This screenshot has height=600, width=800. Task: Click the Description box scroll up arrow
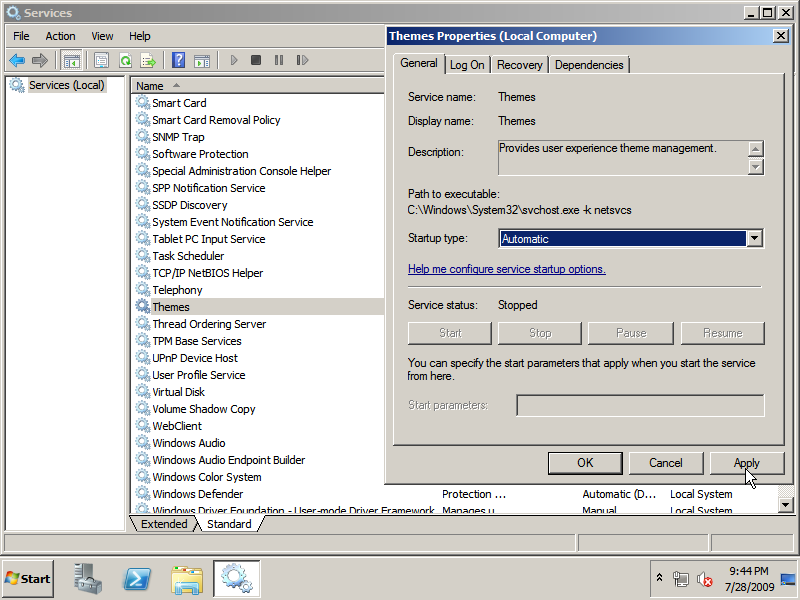(756, 149)
